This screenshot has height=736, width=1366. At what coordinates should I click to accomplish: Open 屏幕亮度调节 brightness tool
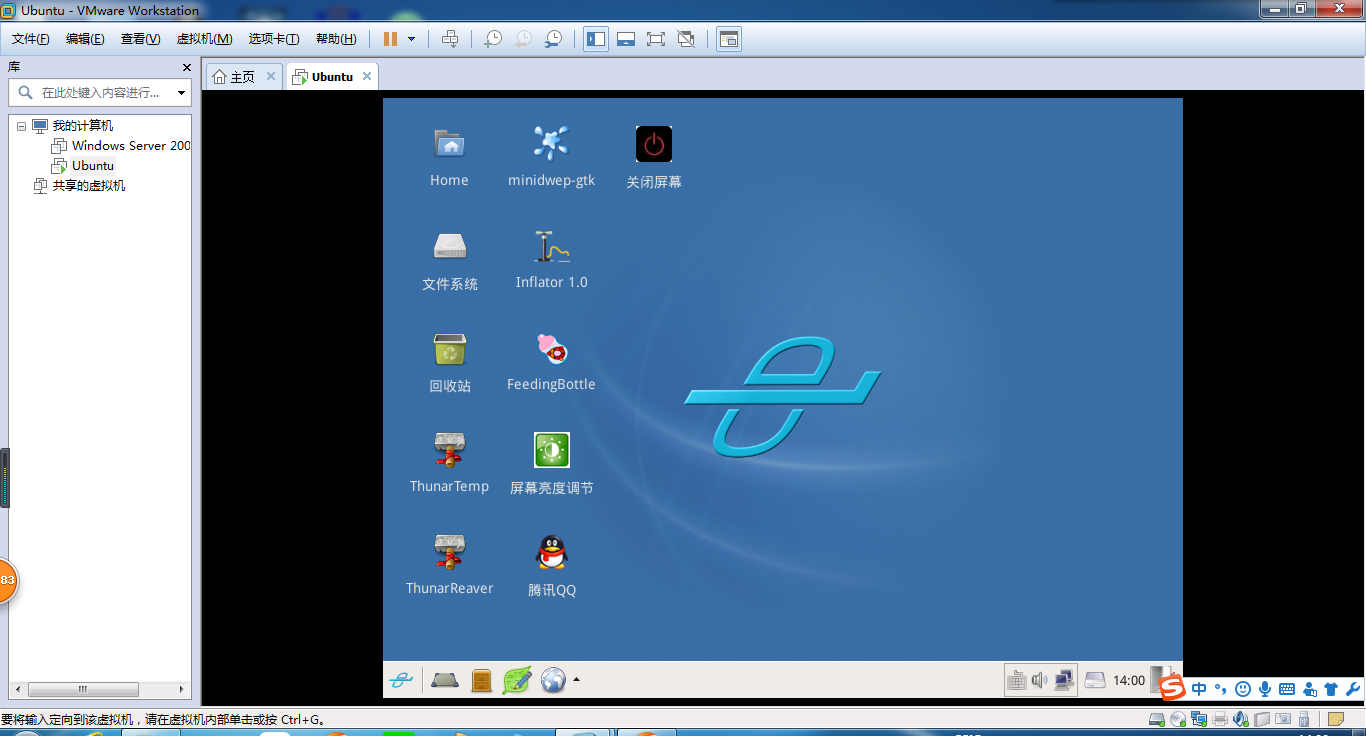552,451
